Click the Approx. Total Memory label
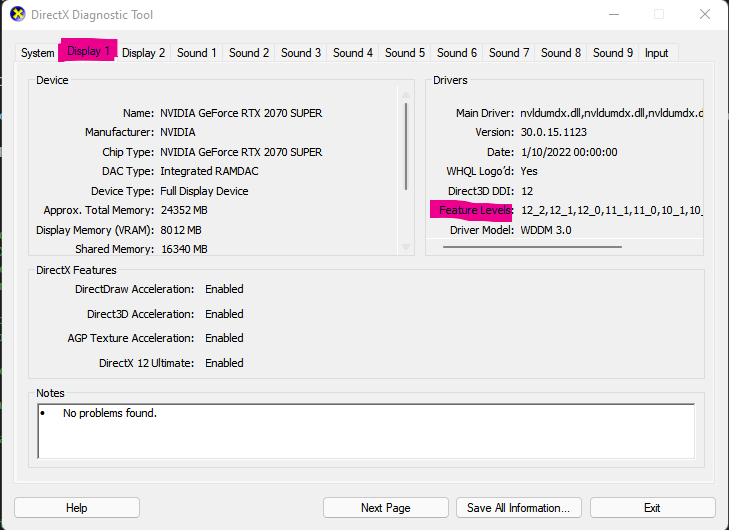Viewport: 729px width, 530px height. pos(99,211)
